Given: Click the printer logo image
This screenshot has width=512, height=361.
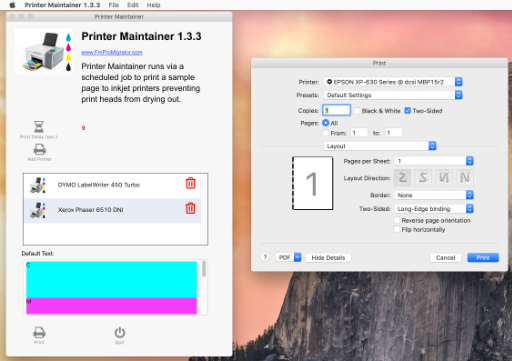Looking at the screenshot, I should pyautogui.click(x=44, y=52).
